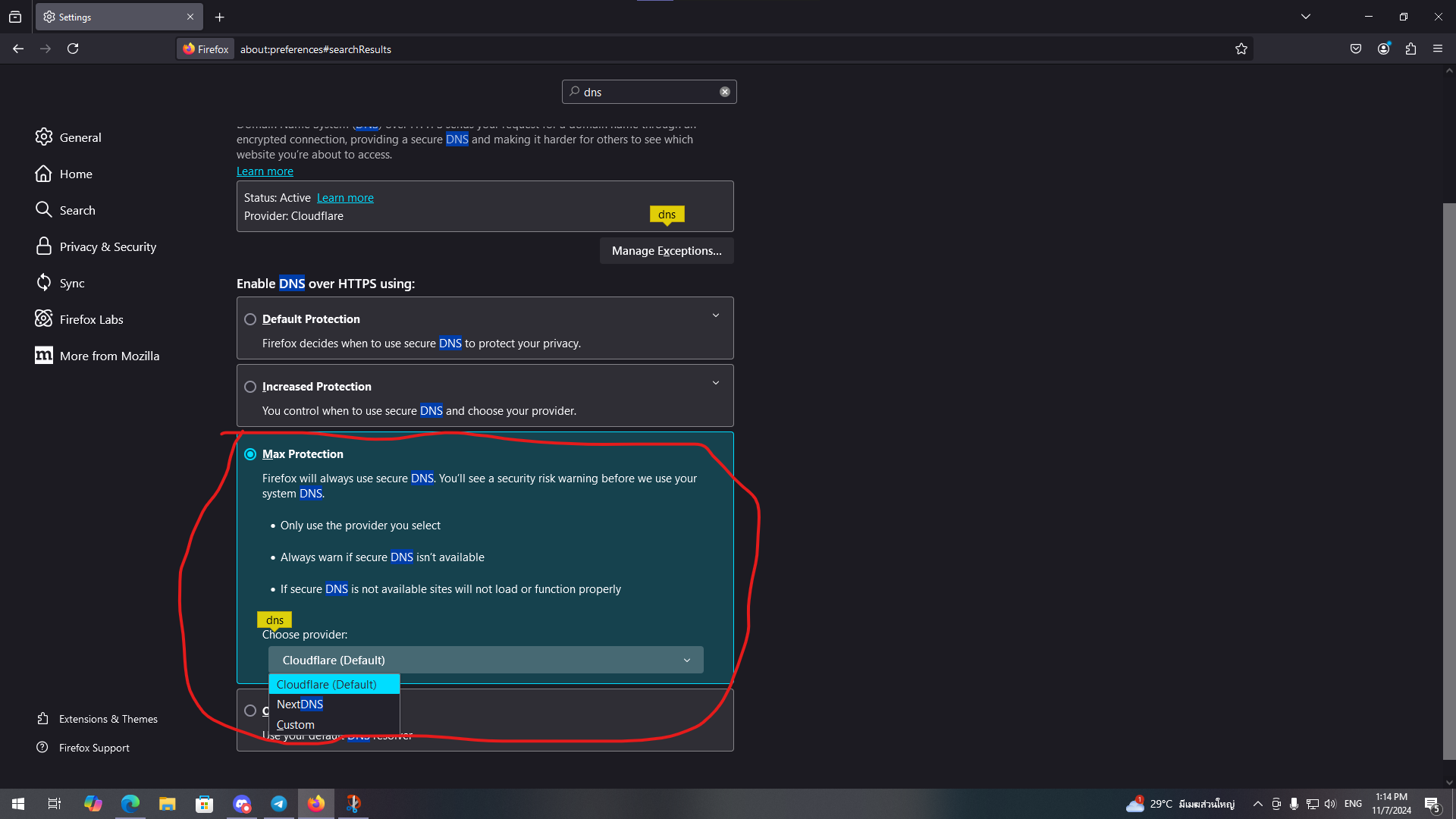Select the Max Protection radio button
Viewport: 1456px width, 819px height.
pyautogui.click(x=250, y=454)
